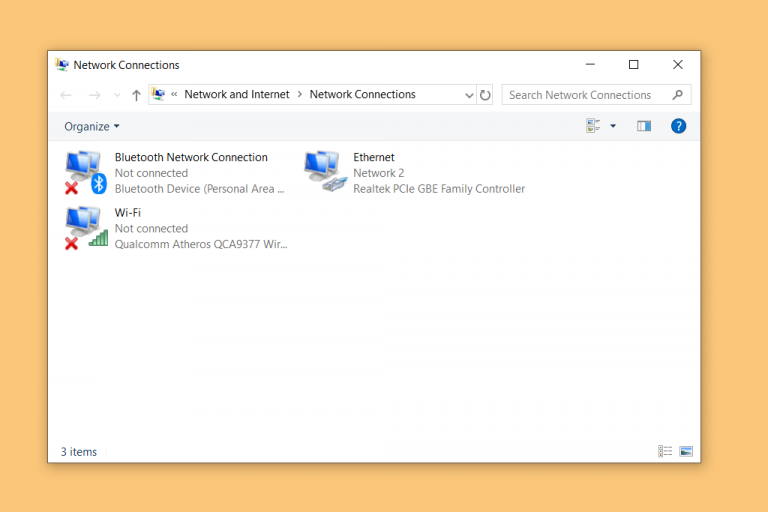Viewport: 768px width, 512px height.
Task: Close the Network Connections window
Action: [x=678, y=65]
